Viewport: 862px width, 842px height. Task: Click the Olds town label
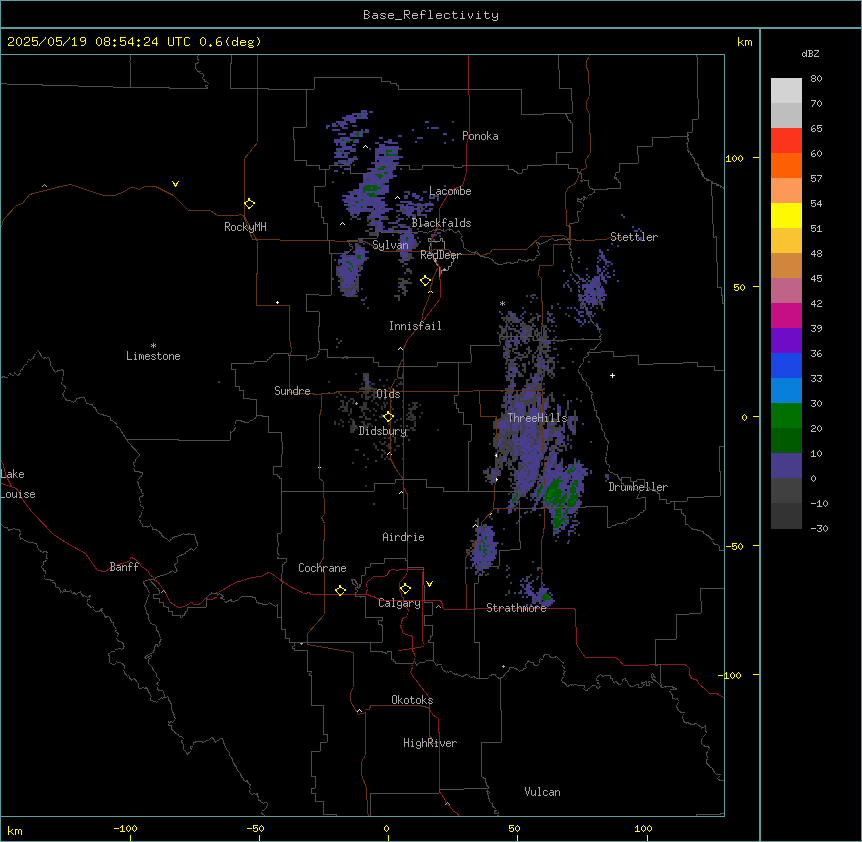[388, 394]
